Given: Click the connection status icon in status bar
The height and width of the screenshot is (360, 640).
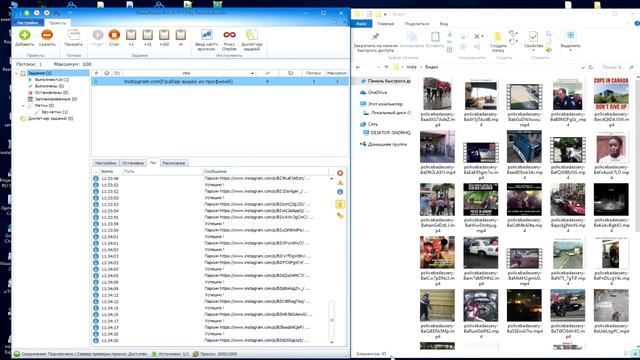Looking at the screenshot, I should click(17, 354).
